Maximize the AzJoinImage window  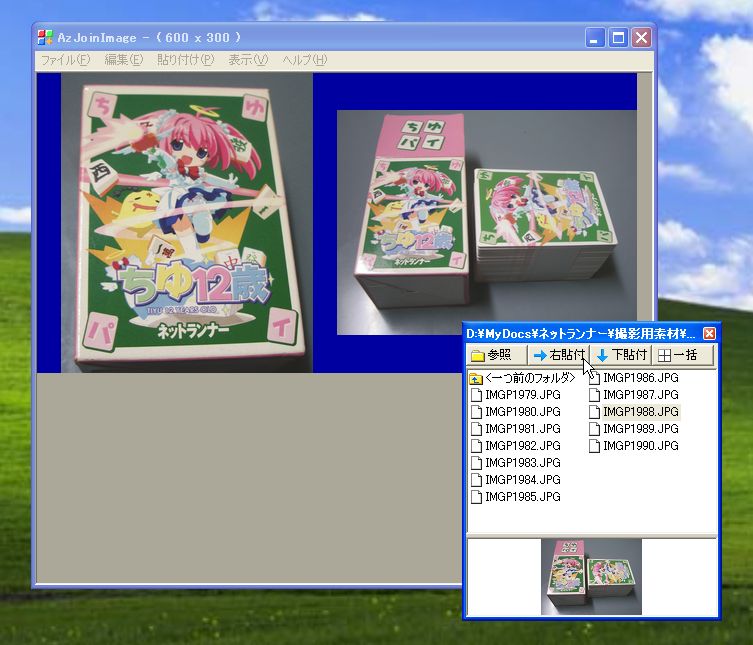pos(618,37)
